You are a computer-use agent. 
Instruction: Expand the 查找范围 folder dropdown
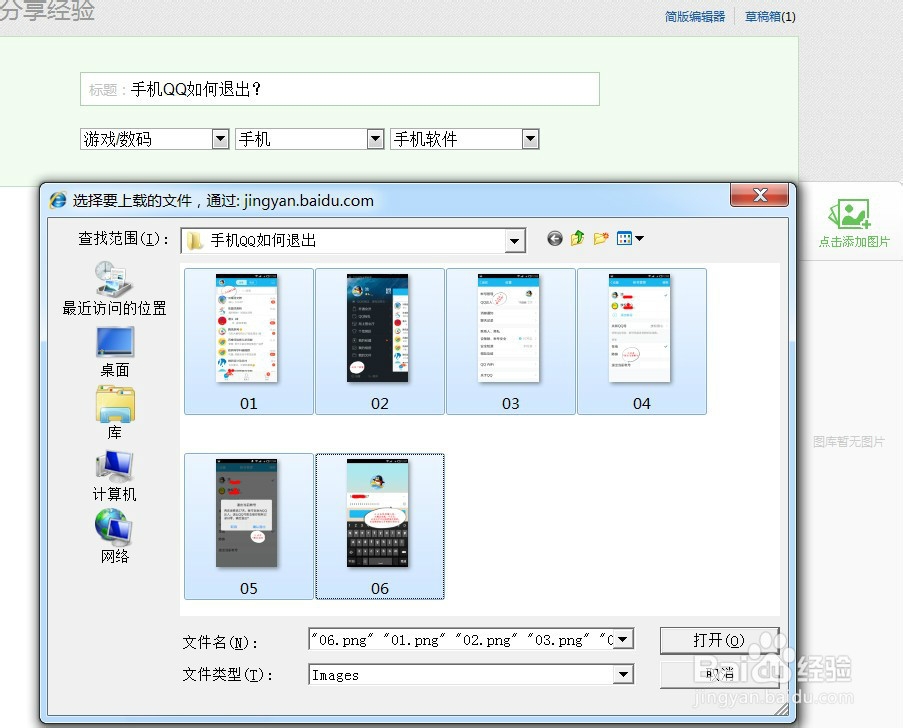[x=515, y=241]
